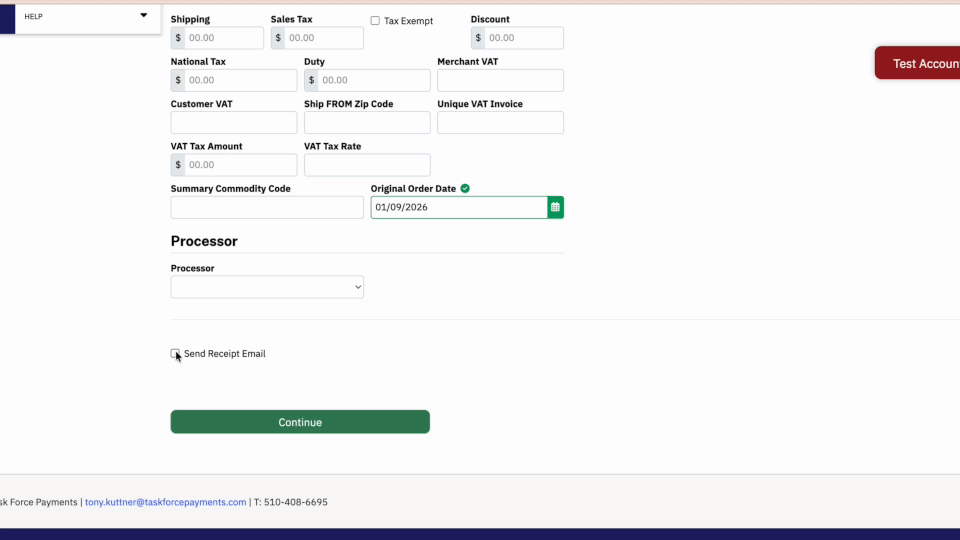Focus the Duty amount field

374,80
